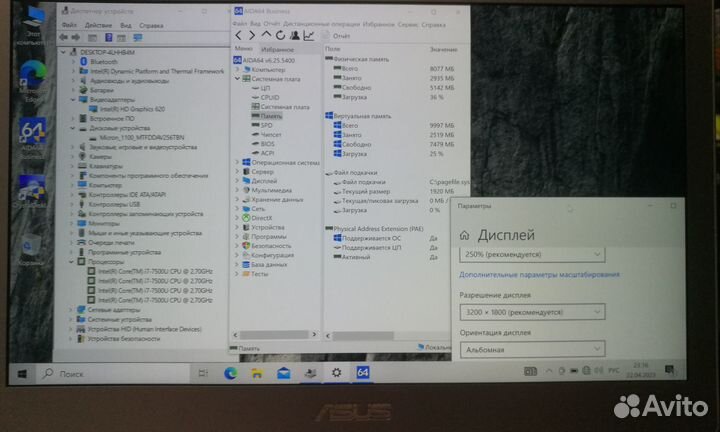The image size is (720, 432).
Task: Click AIDA64 back navigation arrow
Action: click(x=238, y=35)
